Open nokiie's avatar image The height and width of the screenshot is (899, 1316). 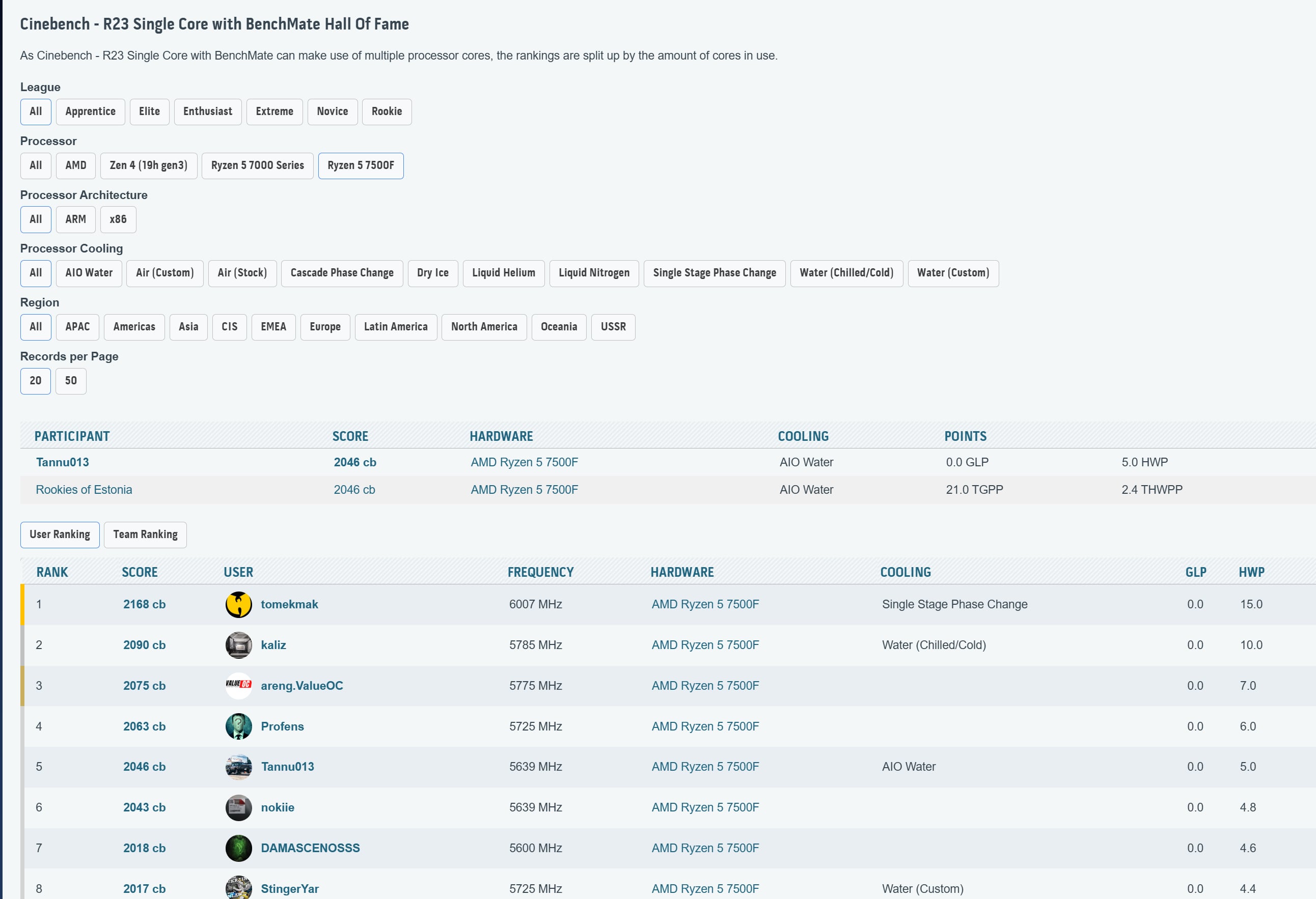238,807
